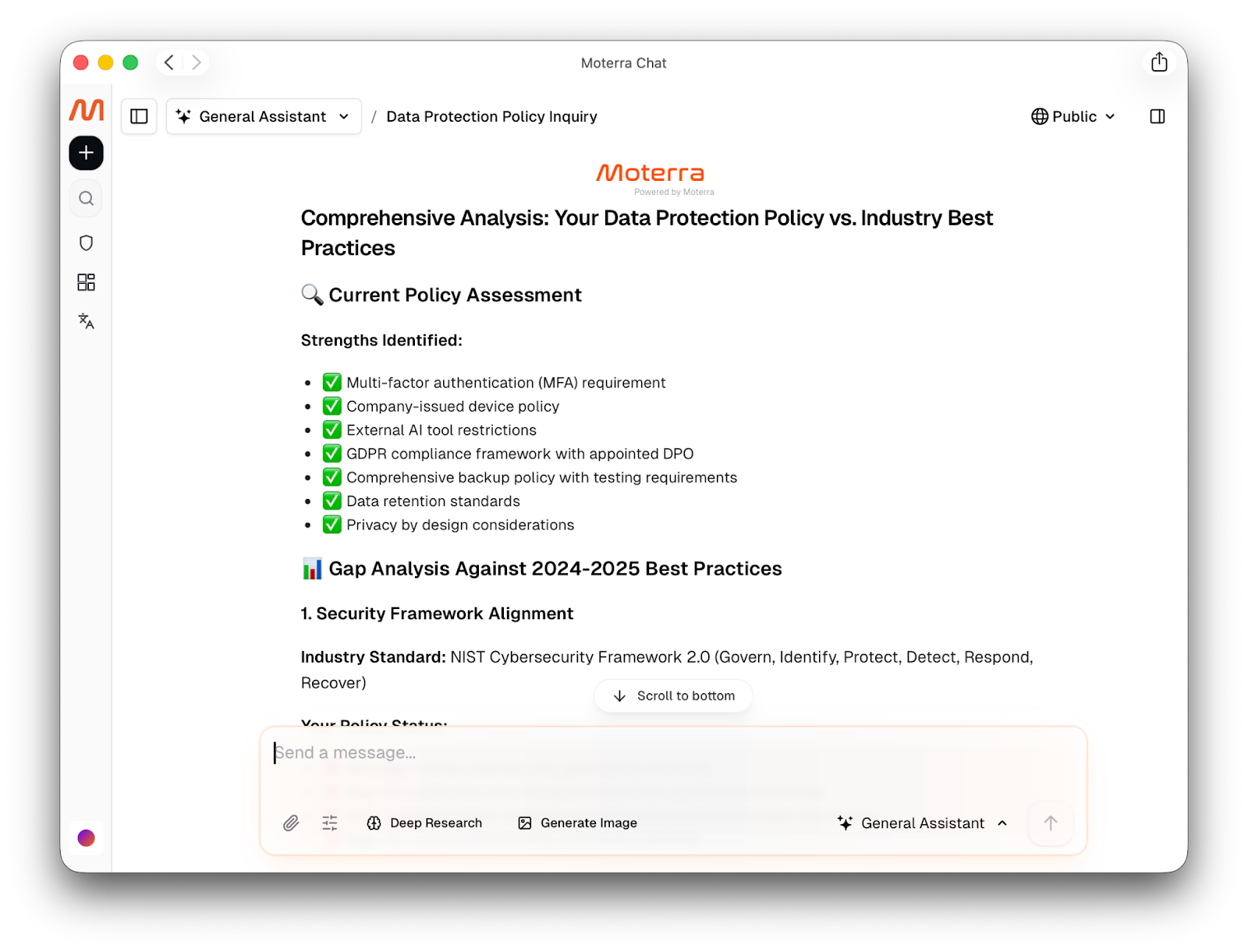1248x952 pixels.
Task: Open the General Assistant dropdown in header
Action: pyautogui.click(x=264, y=116)
